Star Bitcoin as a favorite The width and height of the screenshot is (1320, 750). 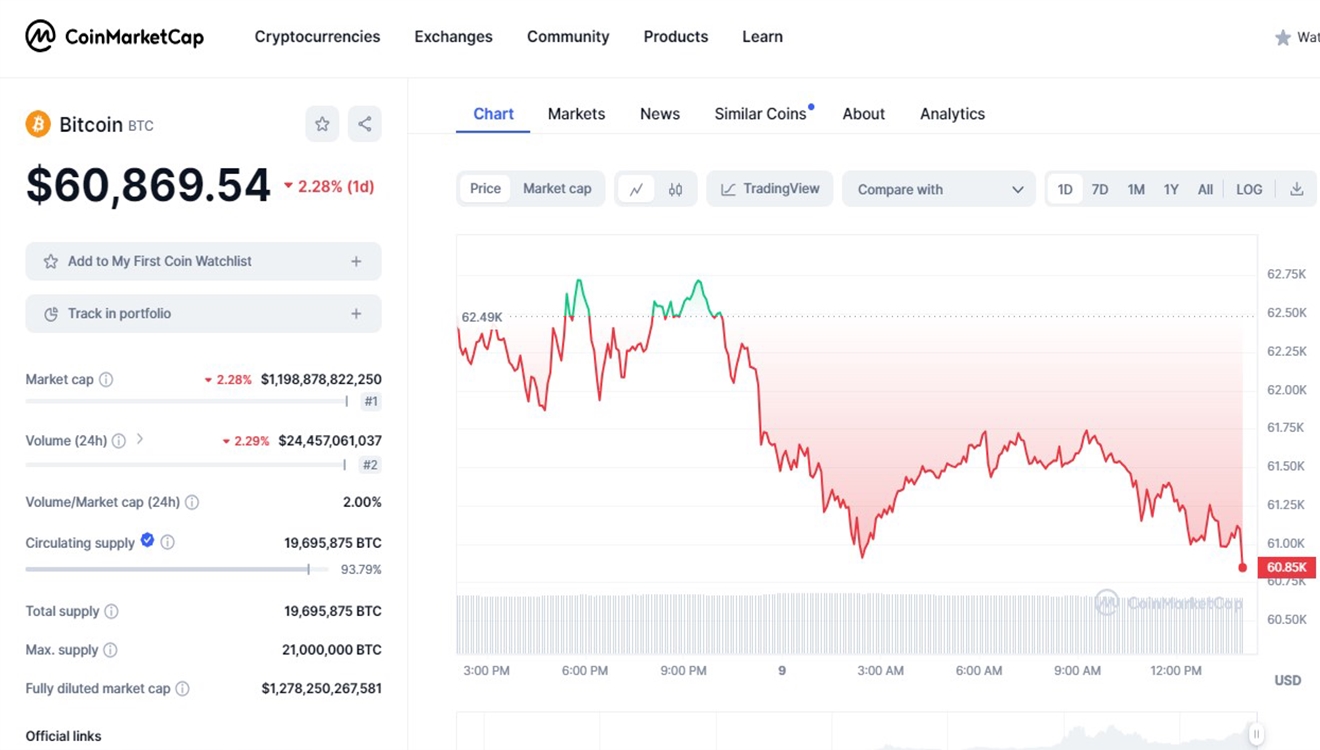(x=322, y=124)
